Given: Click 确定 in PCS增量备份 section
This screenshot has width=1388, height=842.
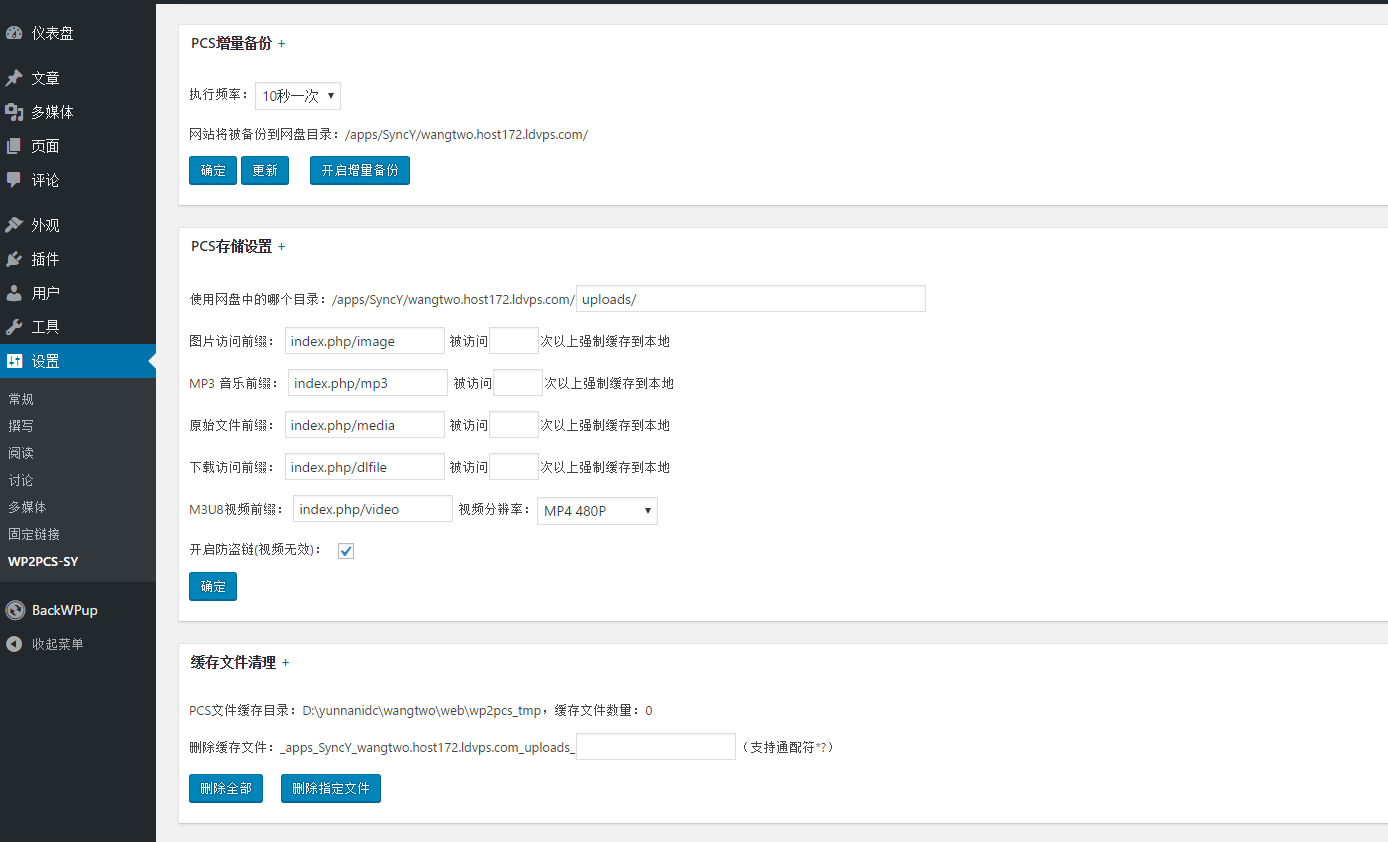Looking at the screenshot, I should point(213,171).
